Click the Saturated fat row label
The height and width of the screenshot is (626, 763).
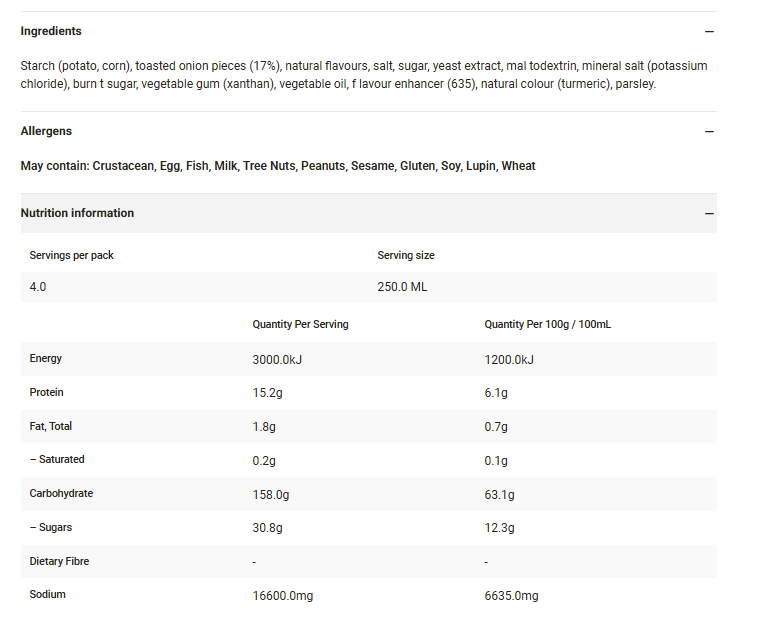57,459
